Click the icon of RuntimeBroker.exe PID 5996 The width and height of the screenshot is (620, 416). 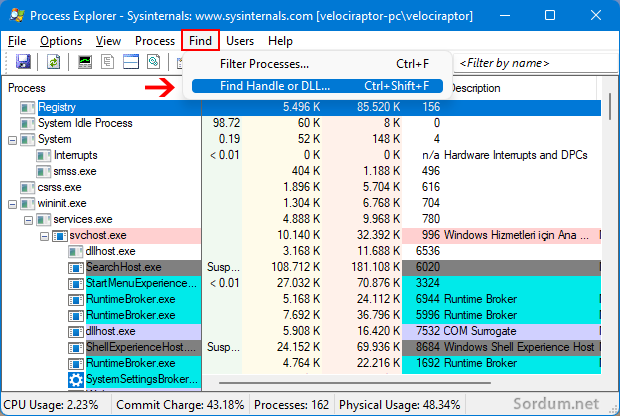click(x=76, y=316)
